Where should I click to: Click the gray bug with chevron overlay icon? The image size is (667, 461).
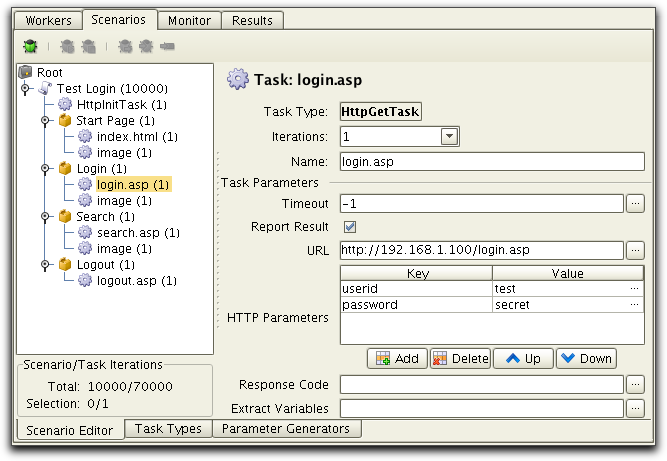[x=146, y=46]
